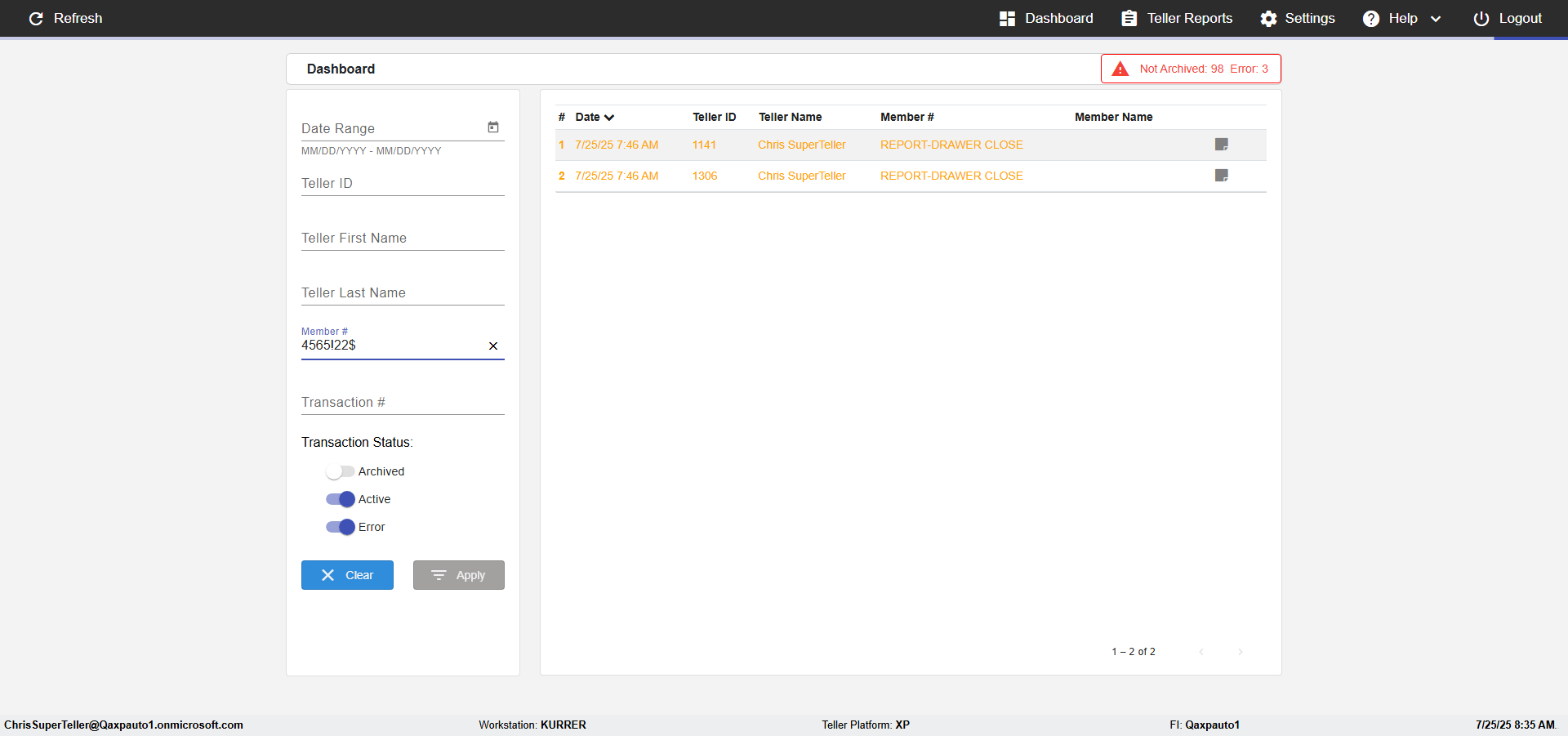The image size is (1568, 736).
Task: Open the note icon for Teller 1306 row
Action: [x=1222, y=176]
